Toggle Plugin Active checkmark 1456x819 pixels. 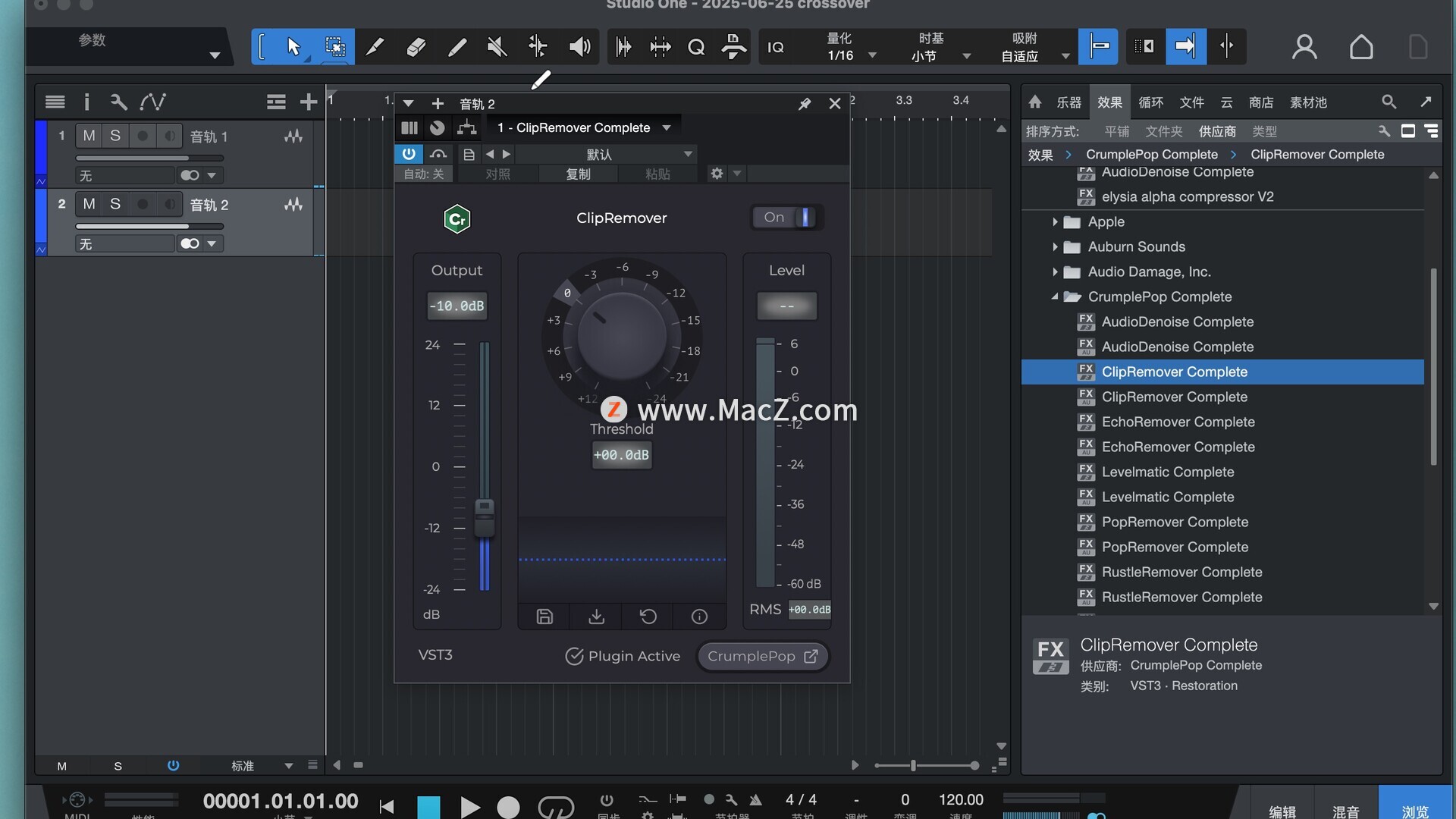574,656
